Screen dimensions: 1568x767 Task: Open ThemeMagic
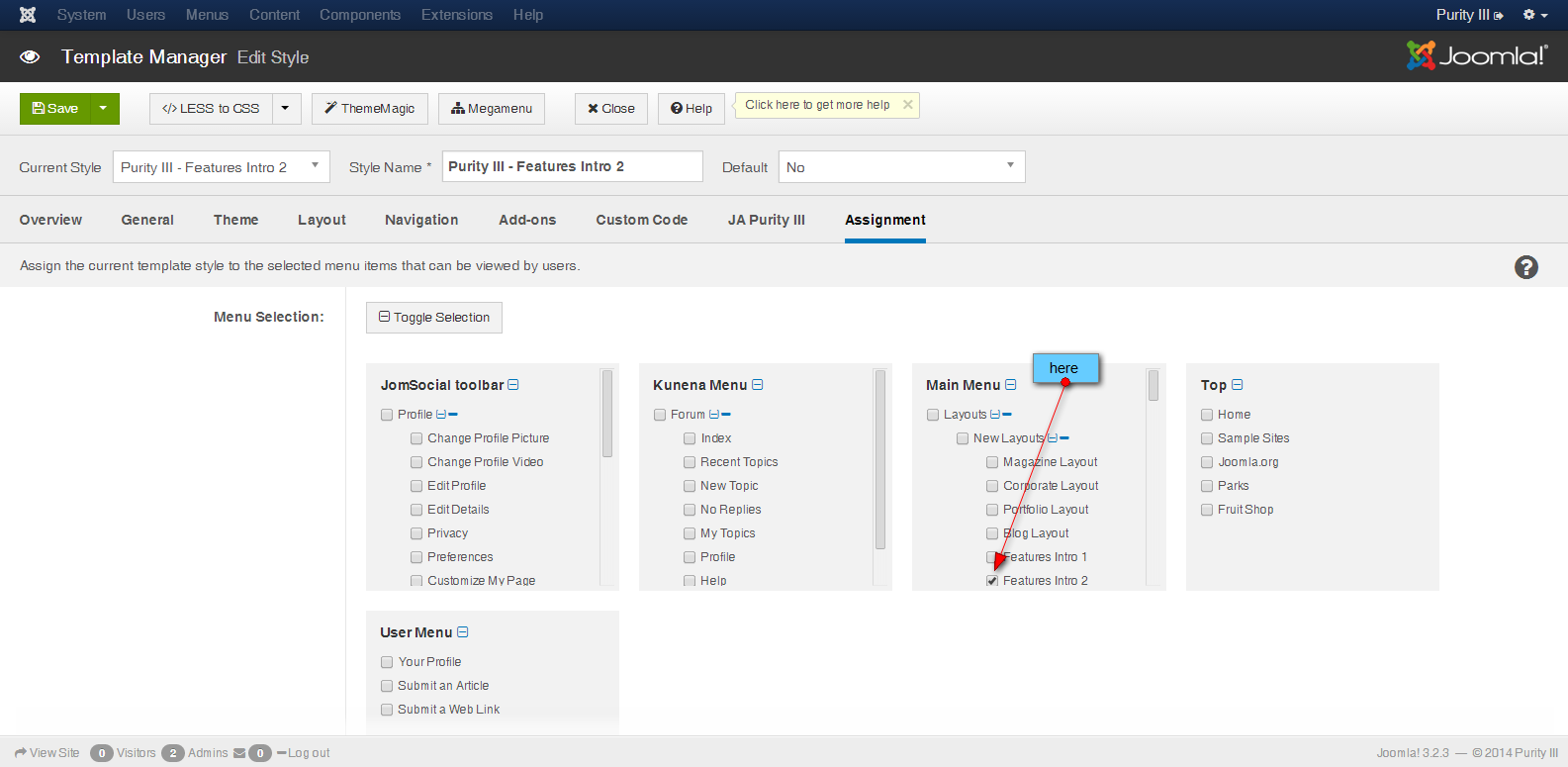point(370,109)
